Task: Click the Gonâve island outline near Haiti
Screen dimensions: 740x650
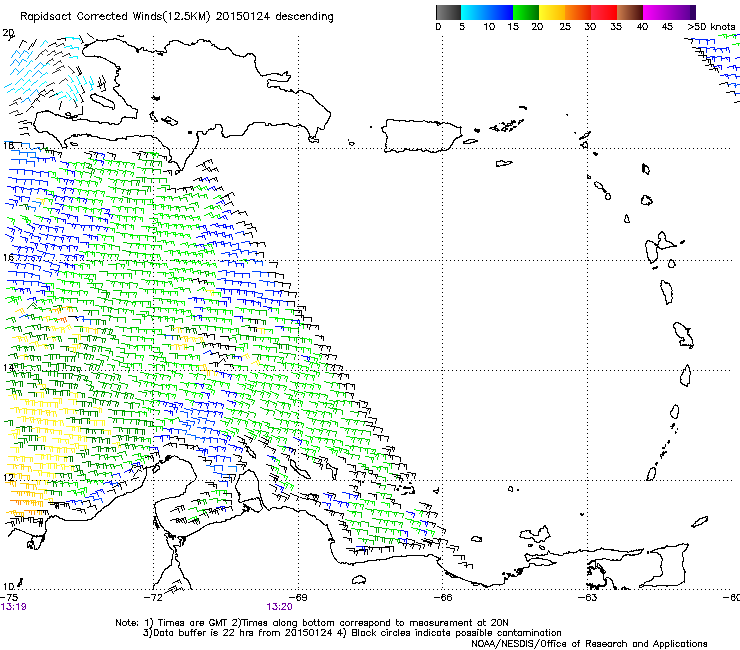Action: pyautogui.click(x=102, y=101)
